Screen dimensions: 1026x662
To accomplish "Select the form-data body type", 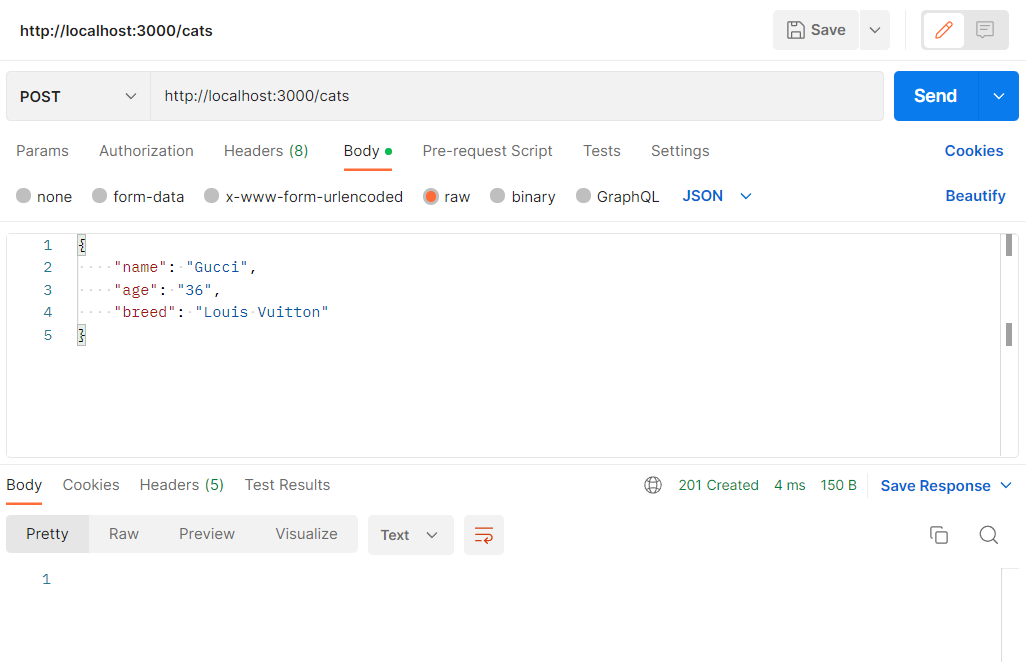I will [x=138, y=196].
